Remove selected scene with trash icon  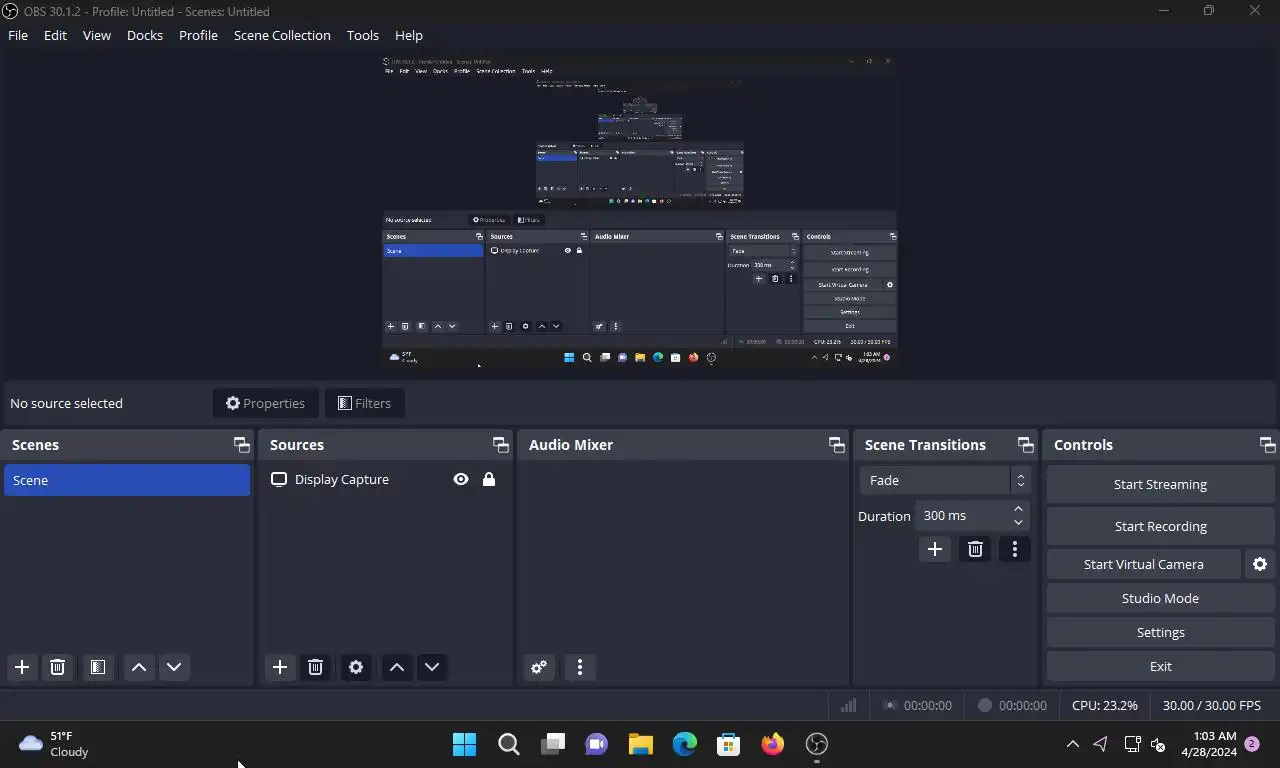pos(57,667)
